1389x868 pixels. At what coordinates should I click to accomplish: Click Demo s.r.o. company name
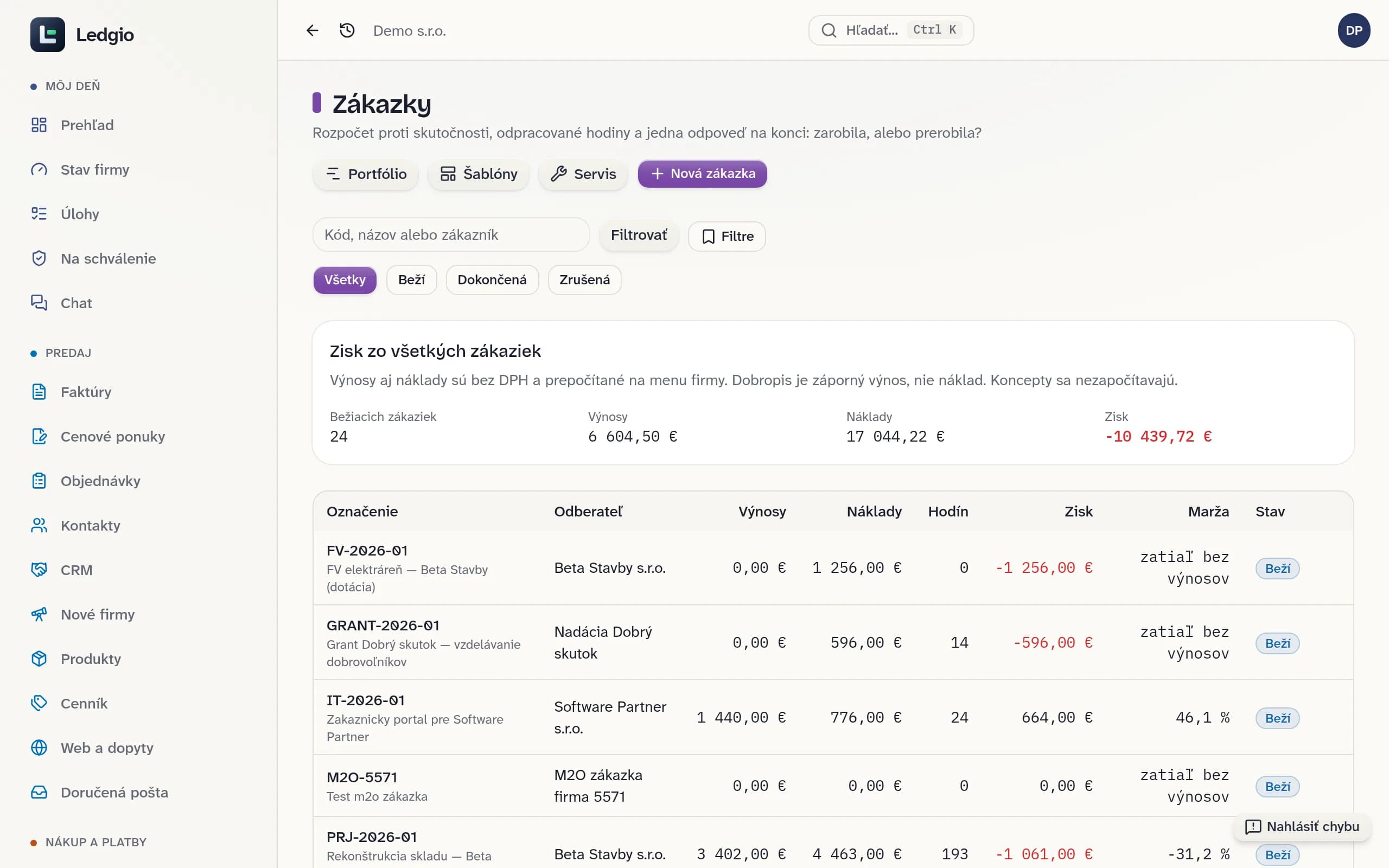pyautogui.click(x=409, y=31)
